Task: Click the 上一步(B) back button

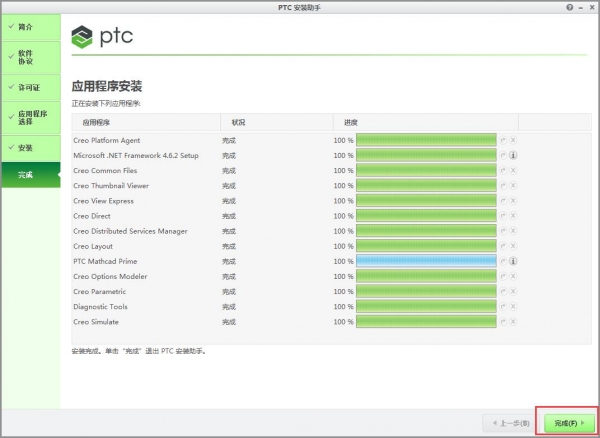Action: [x=511, y=423]
